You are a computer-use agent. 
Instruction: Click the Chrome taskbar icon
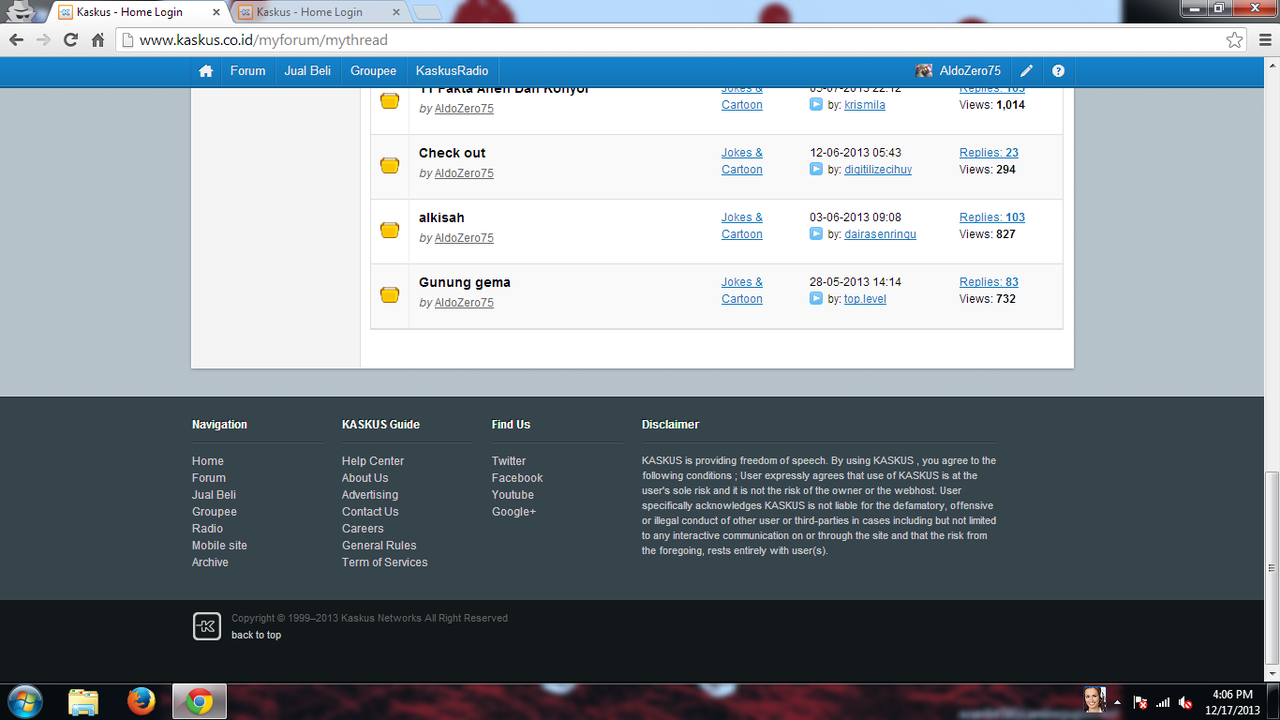click(200, 702)
